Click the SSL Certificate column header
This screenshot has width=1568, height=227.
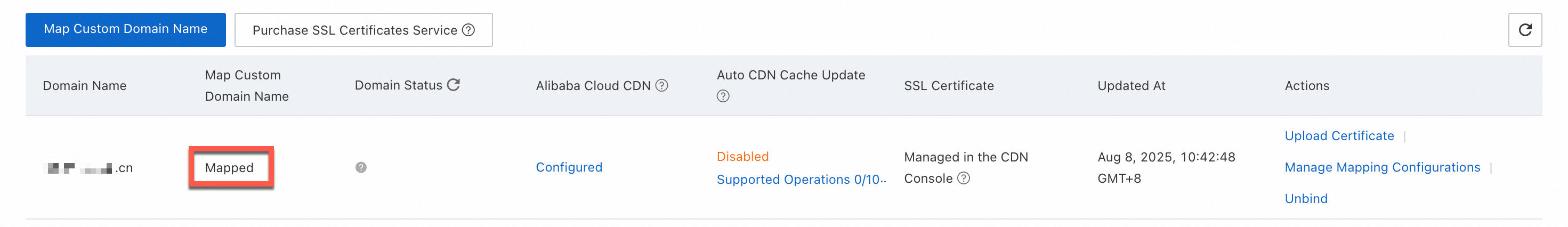point(948,86)
